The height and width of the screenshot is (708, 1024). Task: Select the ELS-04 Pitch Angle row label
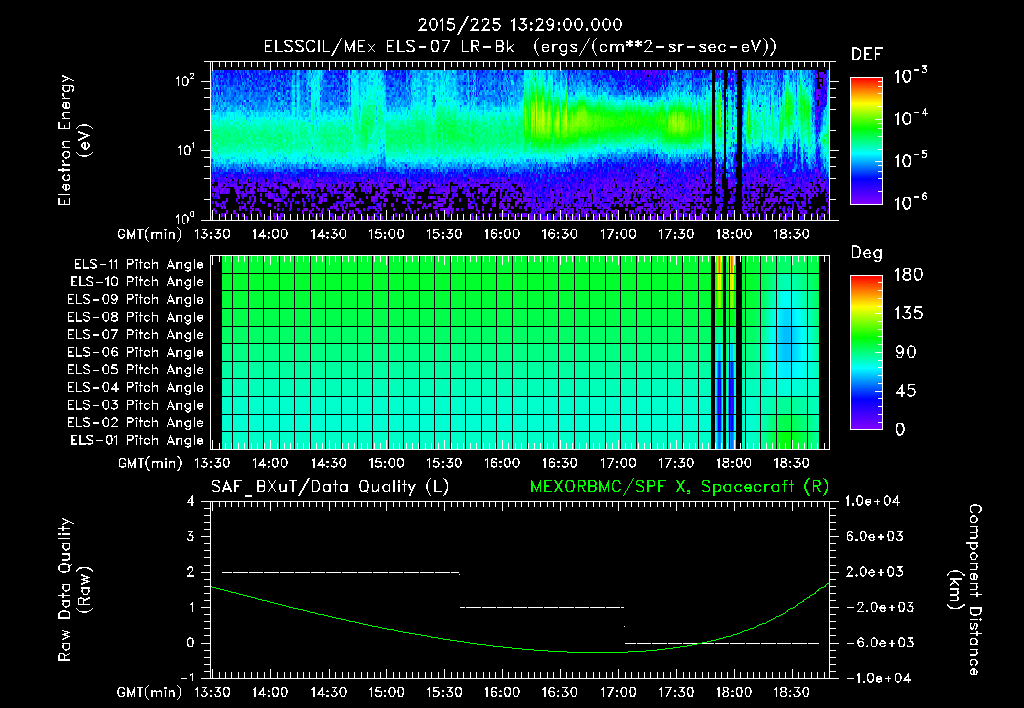(136, 388)
